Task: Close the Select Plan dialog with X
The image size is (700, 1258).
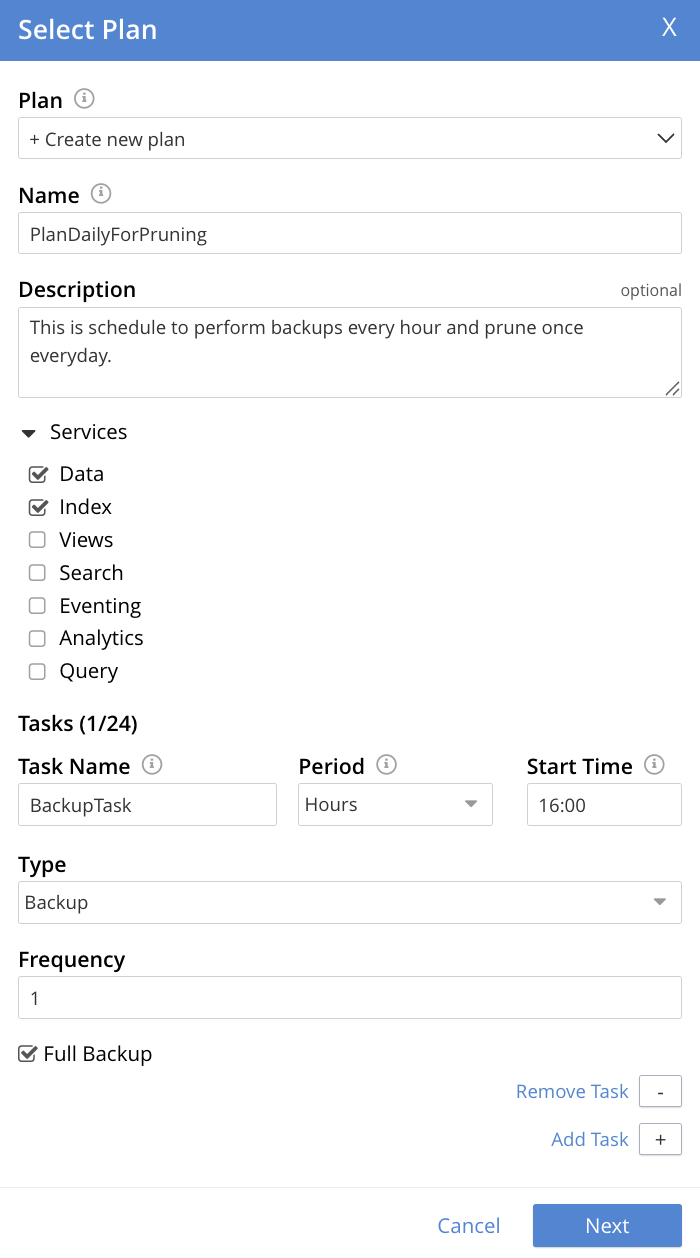Action: (669, 28)
